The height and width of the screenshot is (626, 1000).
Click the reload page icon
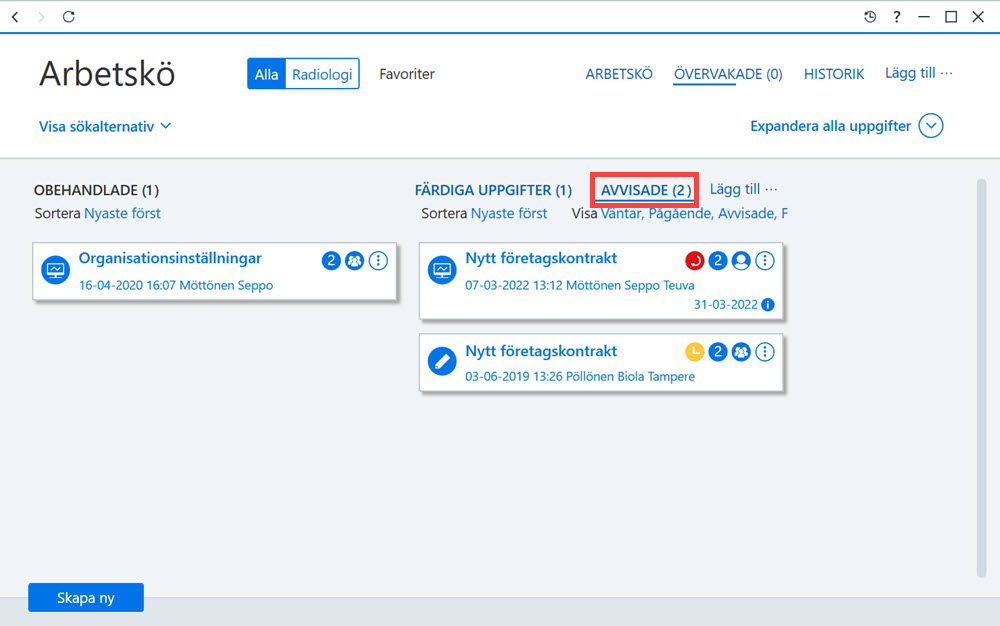pyautogui.click(x=69, y=17)
